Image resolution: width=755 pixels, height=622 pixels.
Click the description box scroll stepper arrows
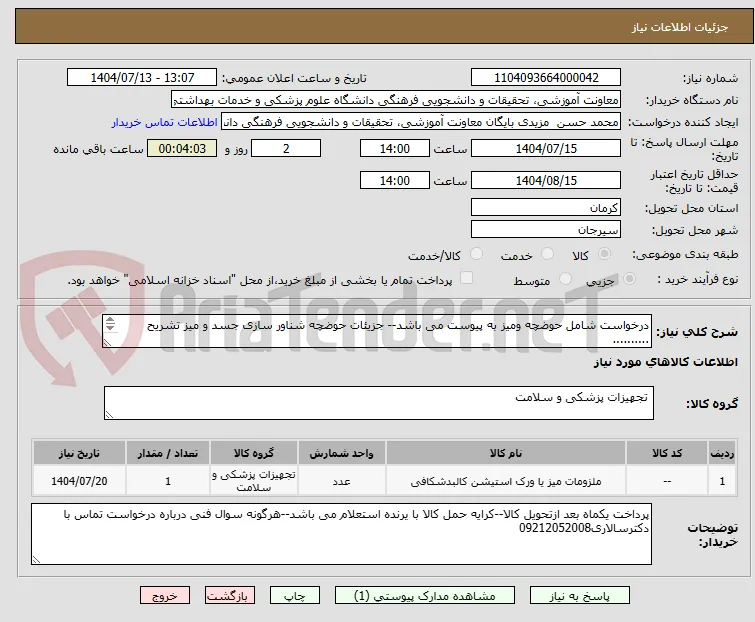(x=110, y=324)
